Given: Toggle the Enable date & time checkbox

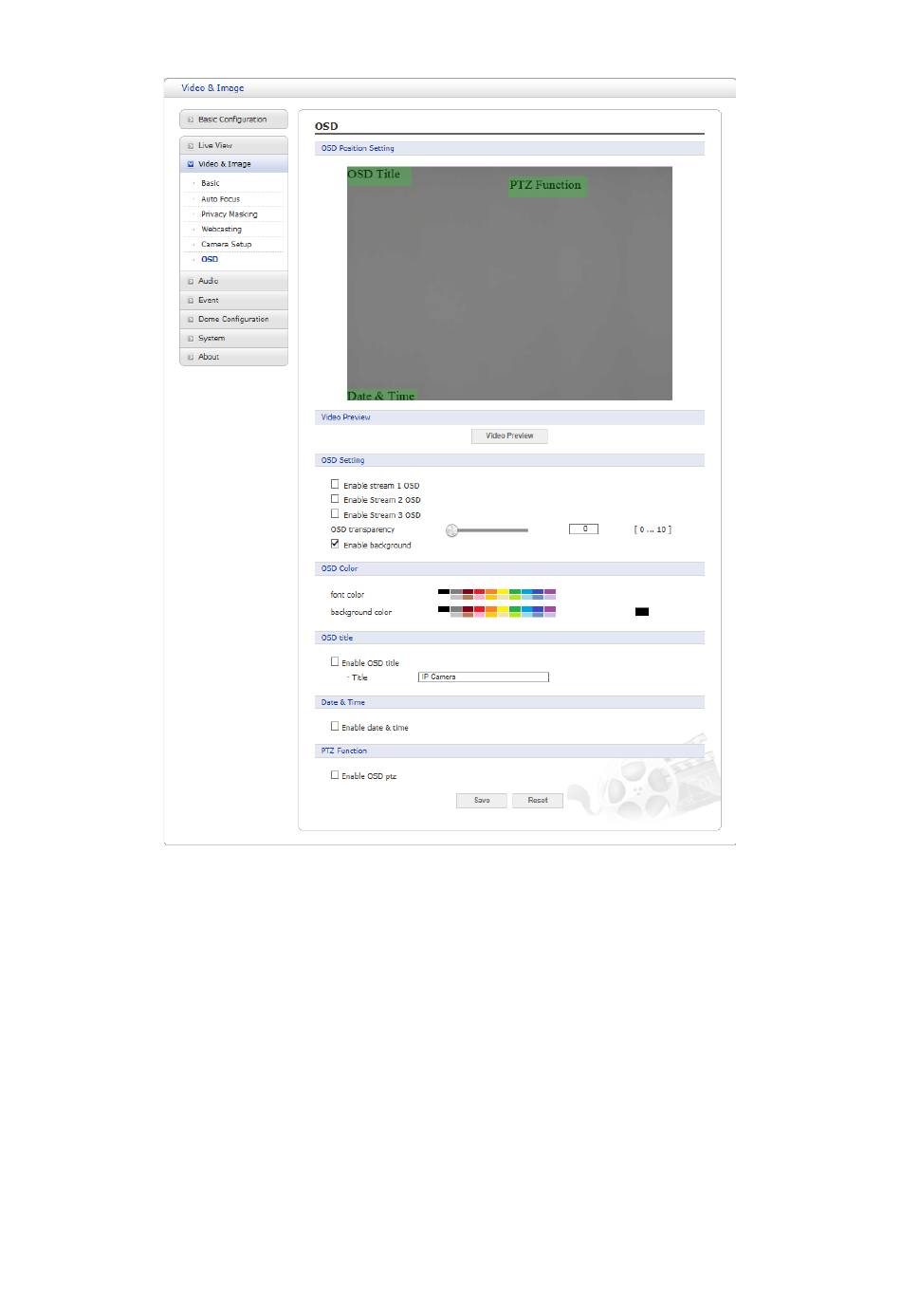Looking at the screenshot, I should point(335,727).
